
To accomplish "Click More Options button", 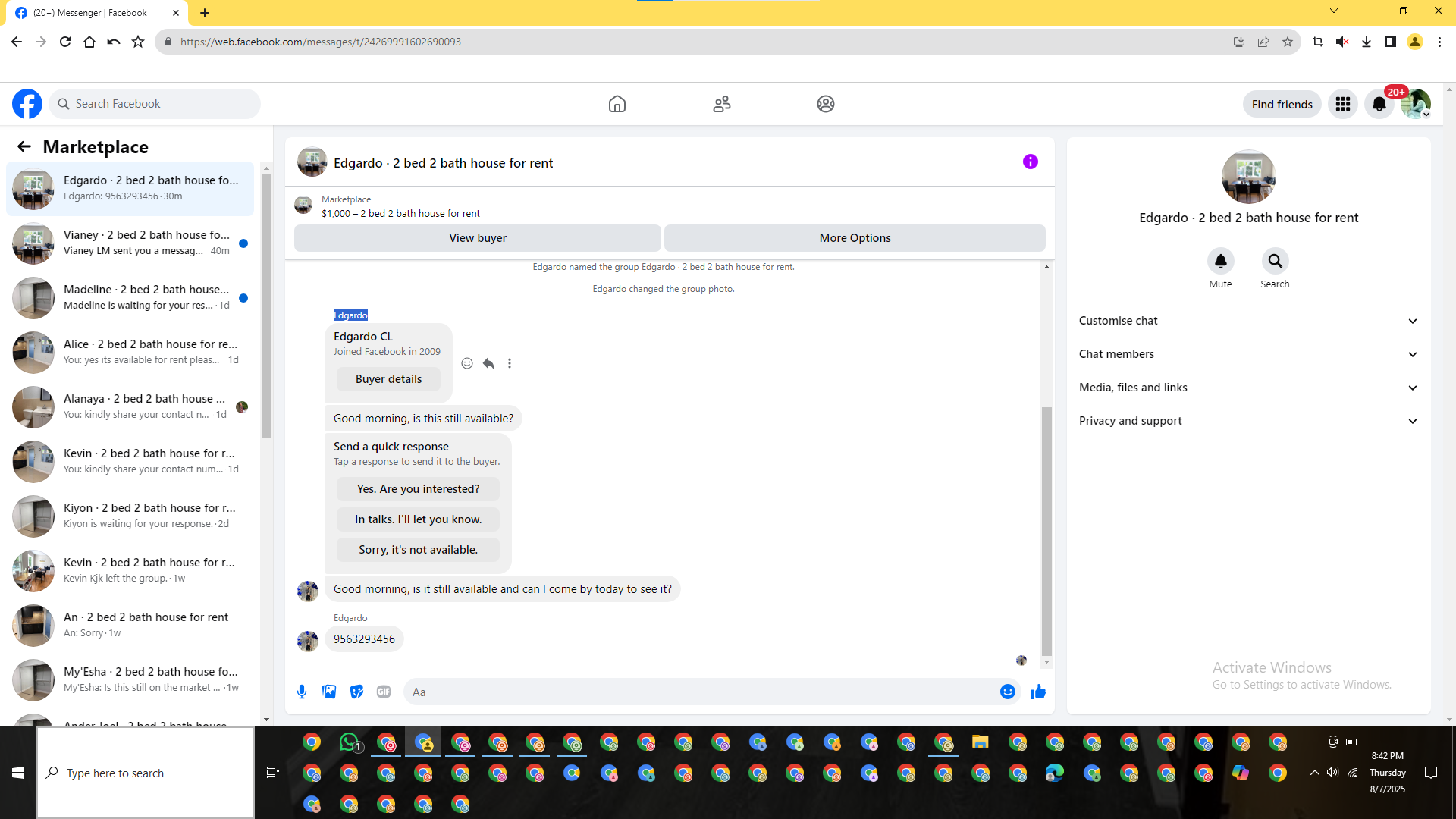I will coord(855,238).
